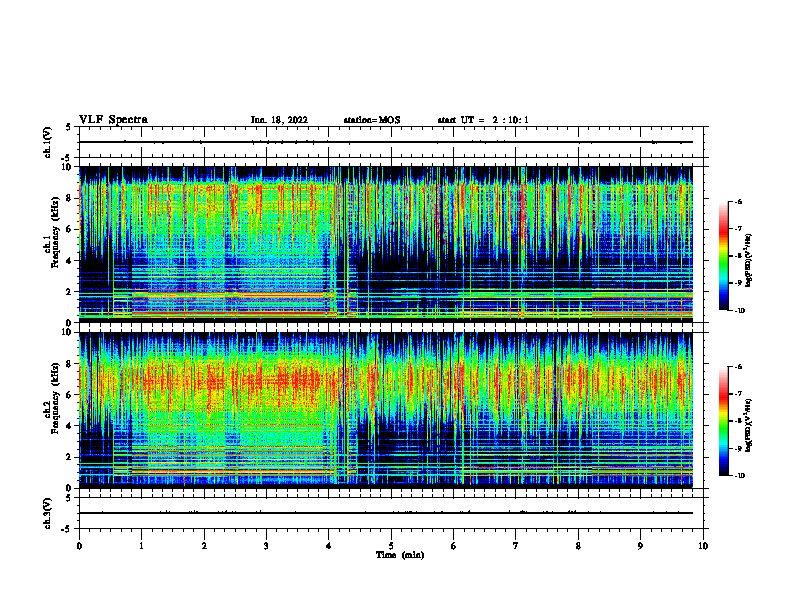Click time tick label "4" on the x-axis

click(329, 546)
